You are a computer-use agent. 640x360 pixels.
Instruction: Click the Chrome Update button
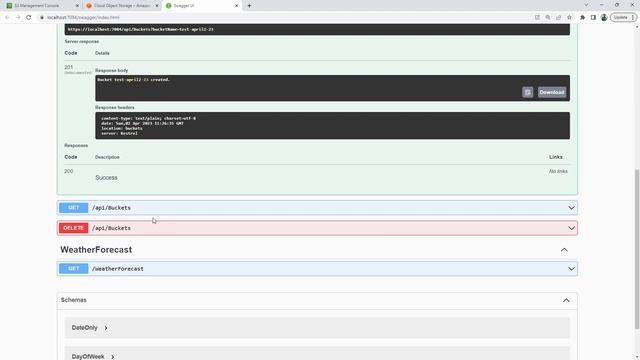pyautogui.click(x=623, y=18)
